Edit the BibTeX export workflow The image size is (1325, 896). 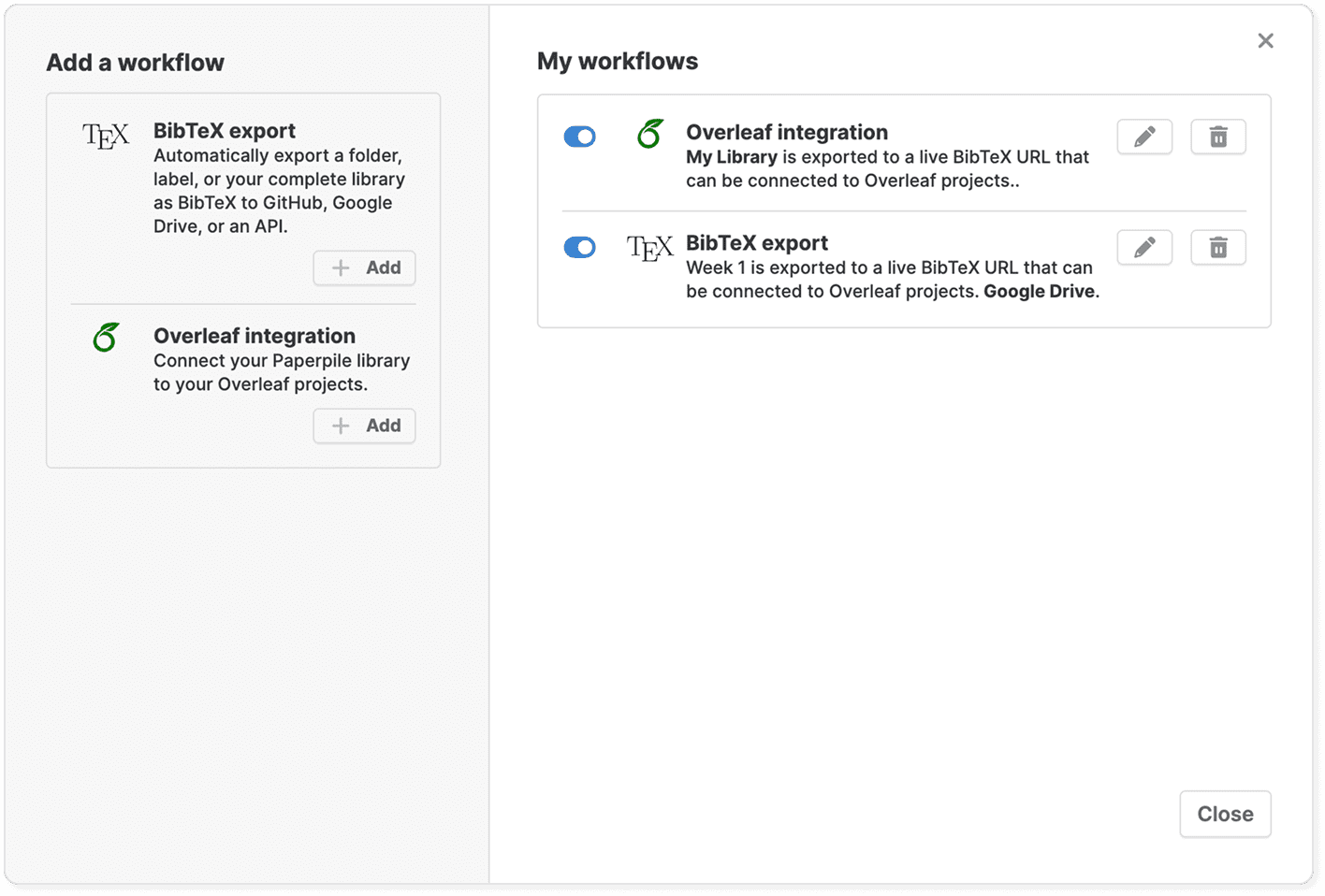tap(1144, 248)
